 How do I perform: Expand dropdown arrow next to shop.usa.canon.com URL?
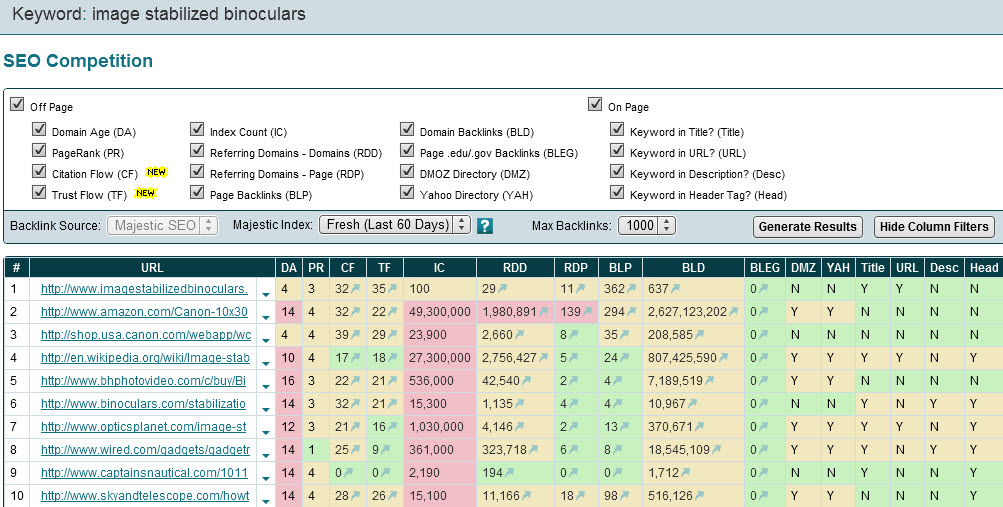pos(265,339)
